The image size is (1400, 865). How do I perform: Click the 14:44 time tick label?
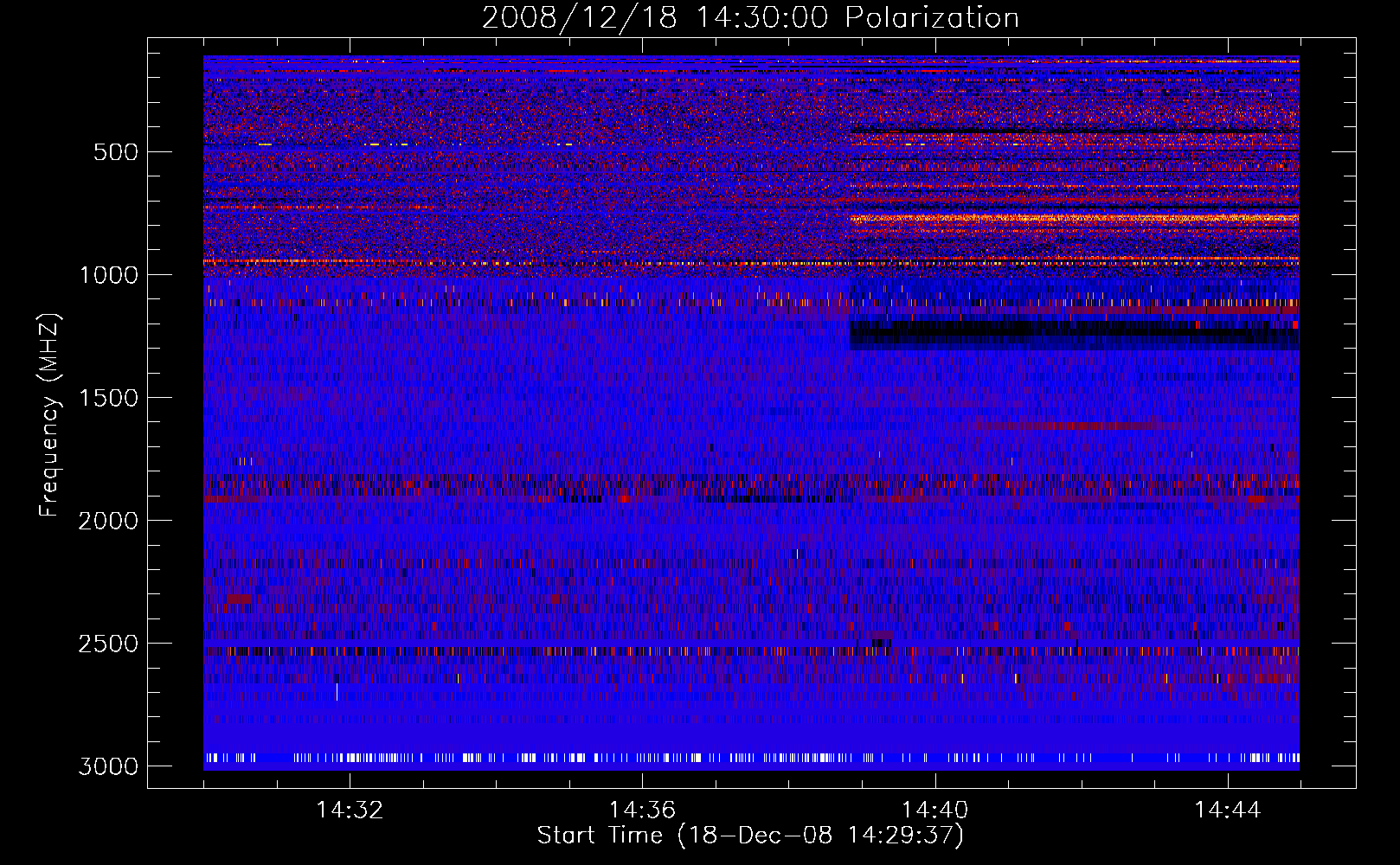1227,811
